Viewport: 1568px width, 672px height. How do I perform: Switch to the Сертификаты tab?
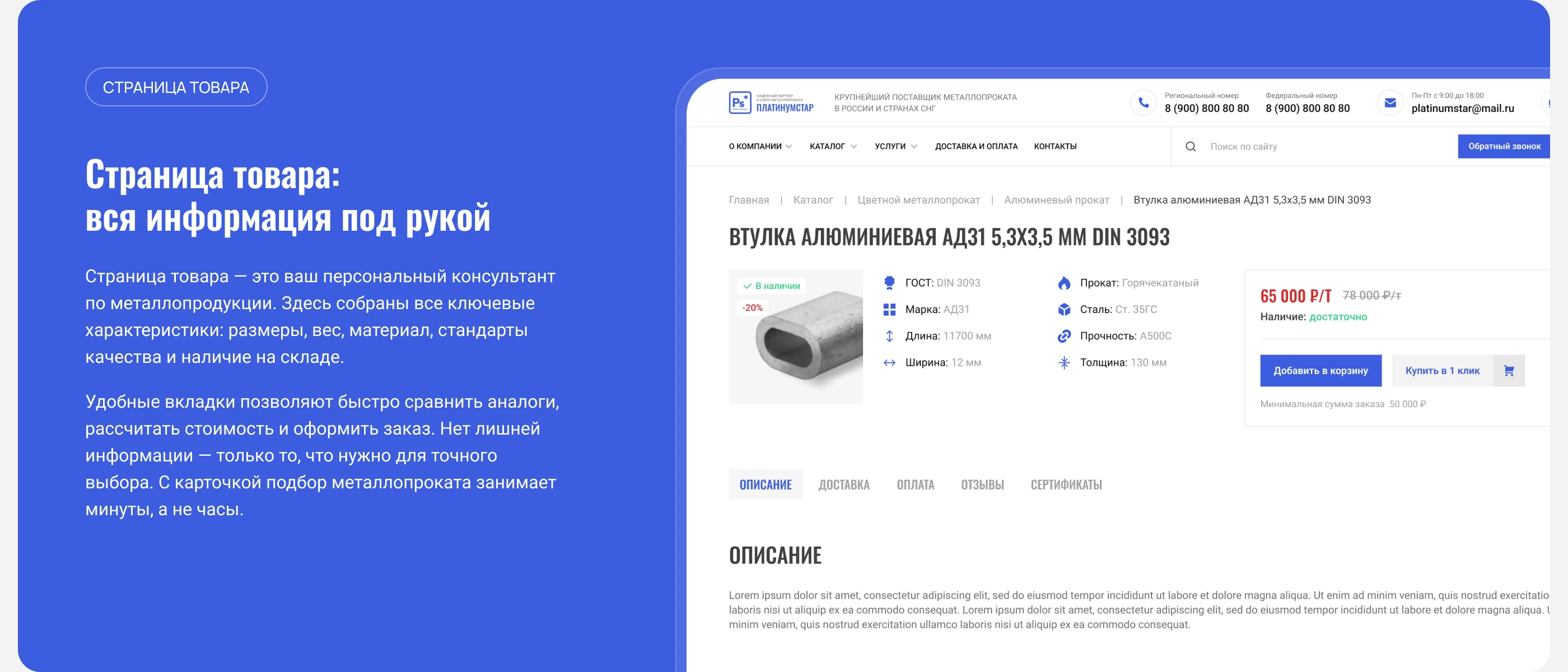tap(1066, 484)
